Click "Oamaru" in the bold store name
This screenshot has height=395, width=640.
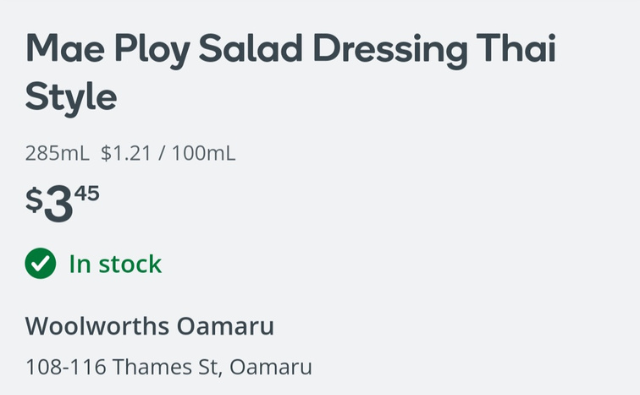(x=225, y=326)
